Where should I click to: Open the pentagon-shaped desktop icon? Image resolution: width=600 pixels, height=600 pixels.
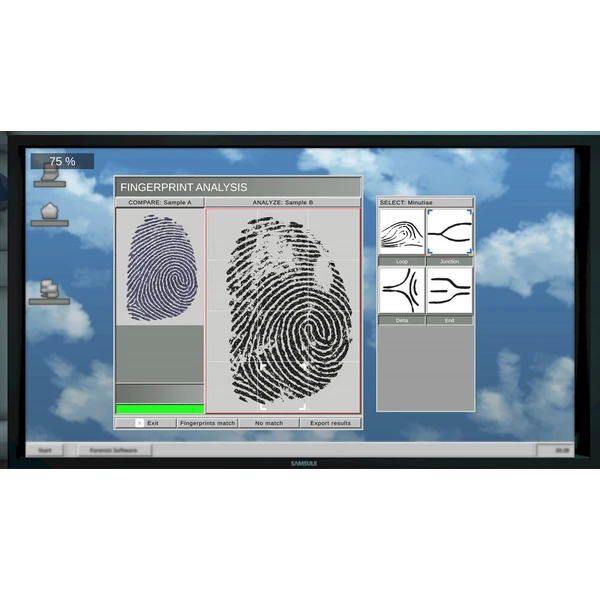pos(50,215)
